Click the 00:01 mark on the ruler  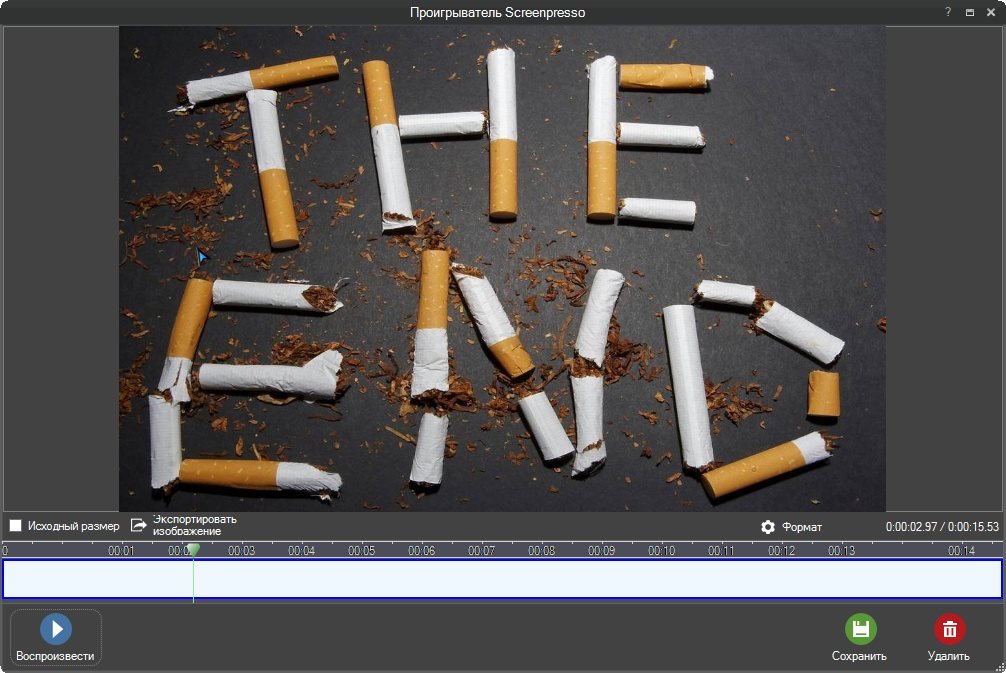coord(121,550)
